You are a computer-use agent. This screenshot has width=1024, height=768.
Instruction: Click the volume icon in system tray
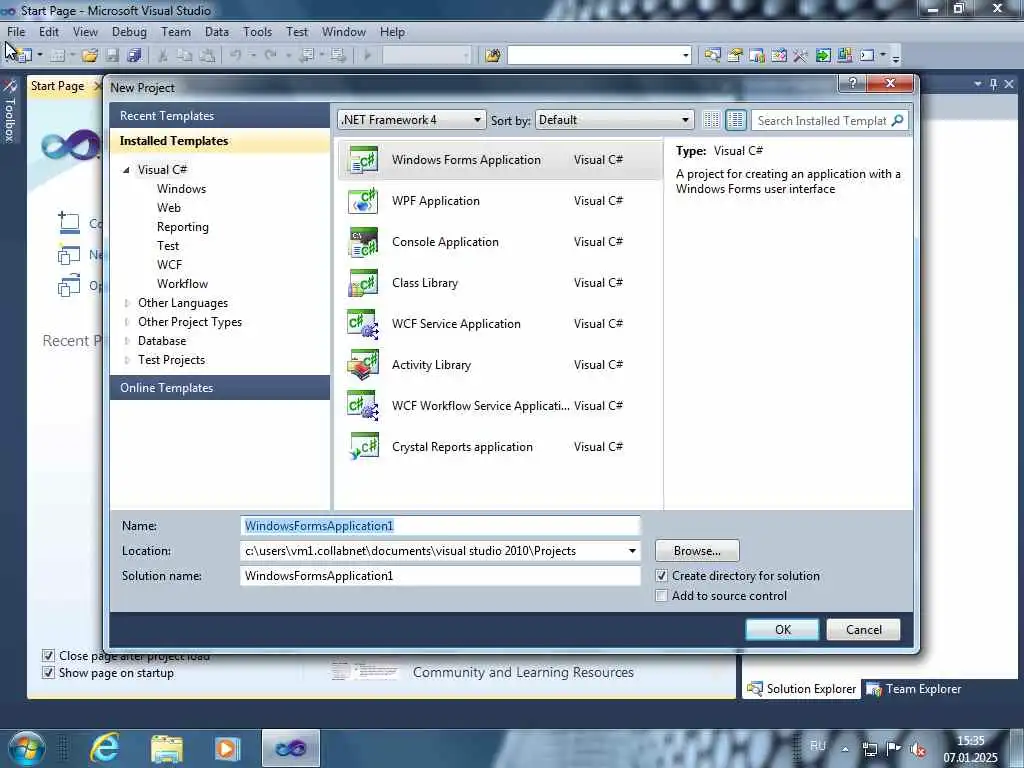tap(918, 749)
